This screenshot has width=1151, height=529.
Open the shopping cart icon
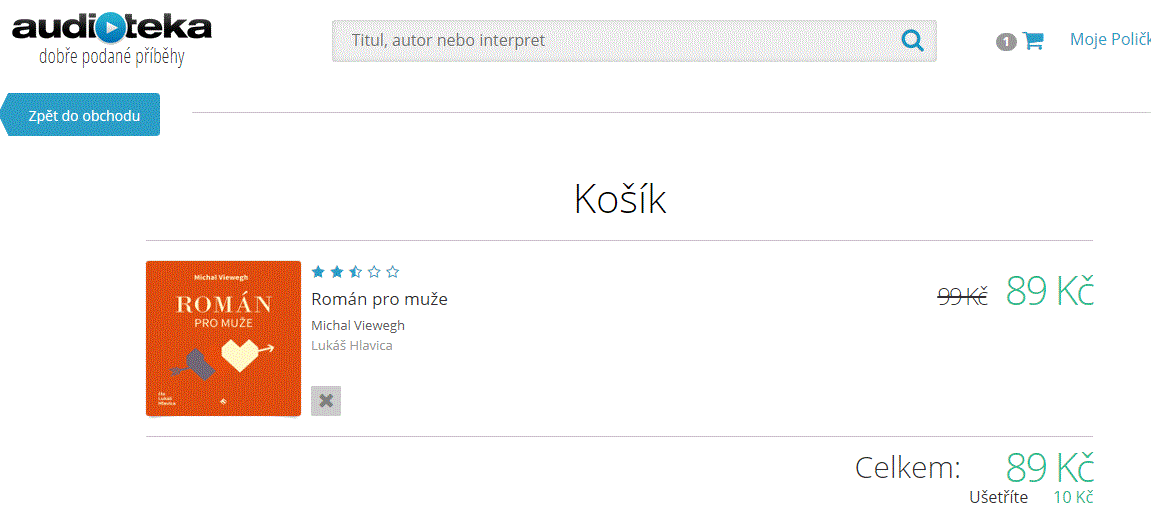click(1033, 40)
